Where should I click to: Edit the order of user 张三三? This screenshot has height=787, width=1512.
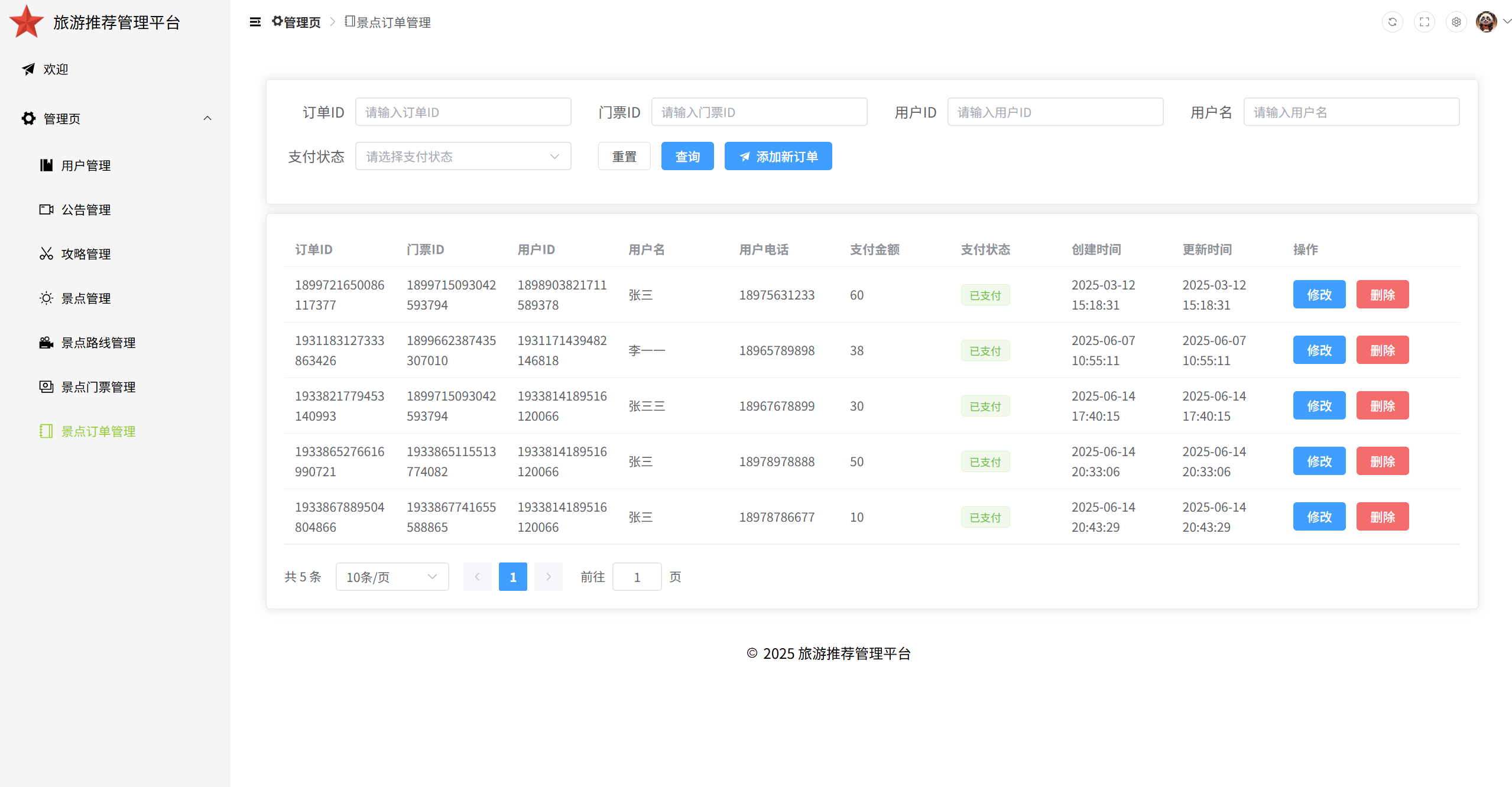point(1319,405)
